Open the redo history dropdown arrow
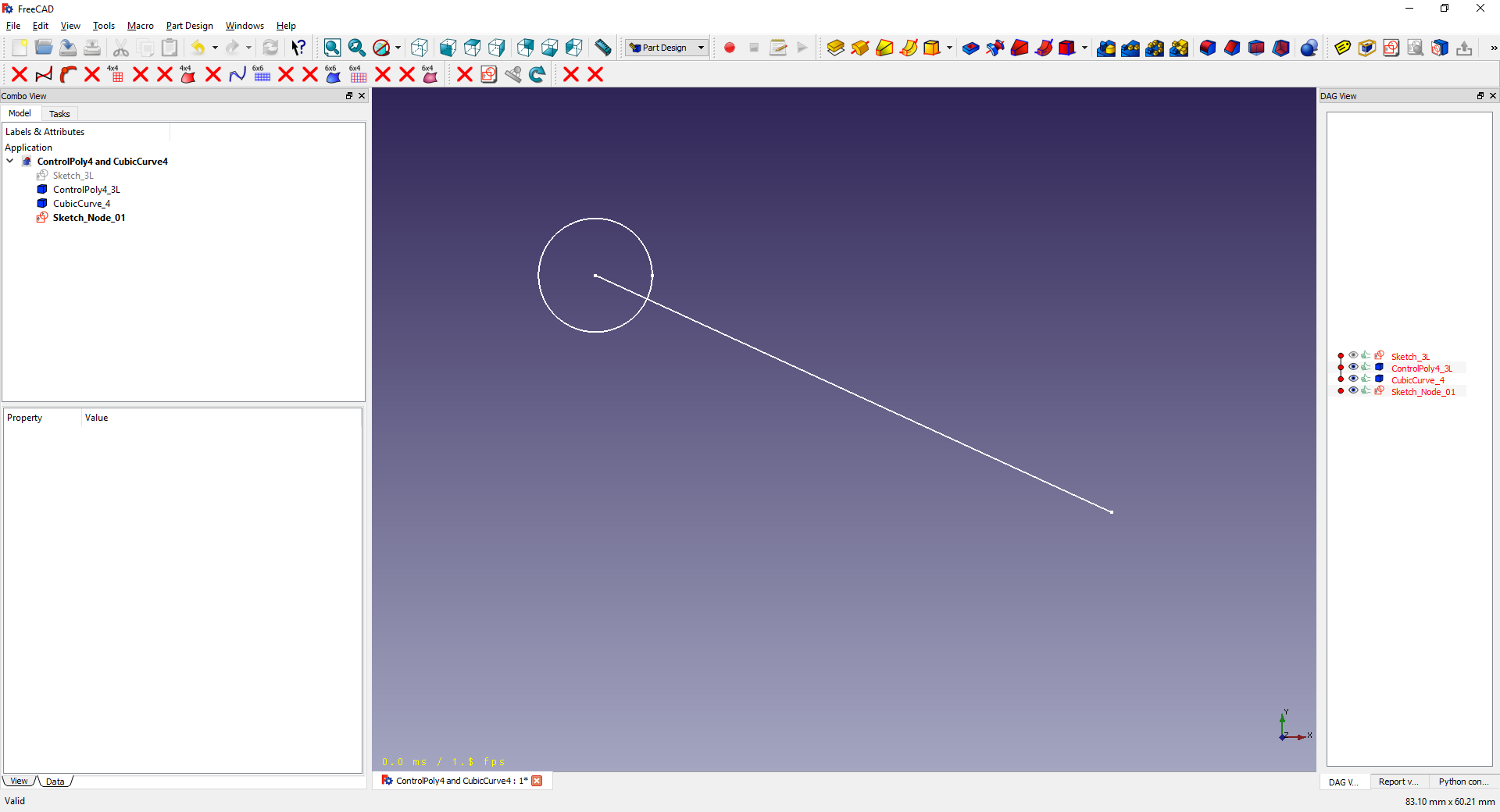This screenshot has width=1500, height=812. pyautogui.click(x=248, y=48)
